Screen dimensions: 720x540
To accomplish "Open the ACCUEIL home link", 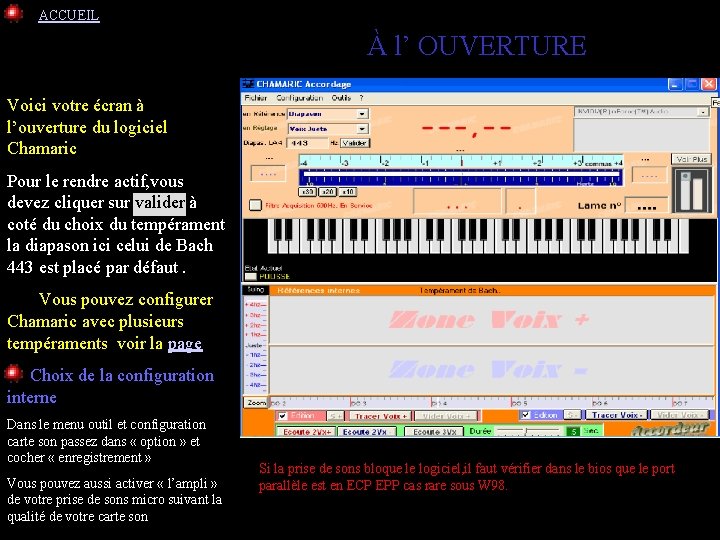I will pos(69,15).
